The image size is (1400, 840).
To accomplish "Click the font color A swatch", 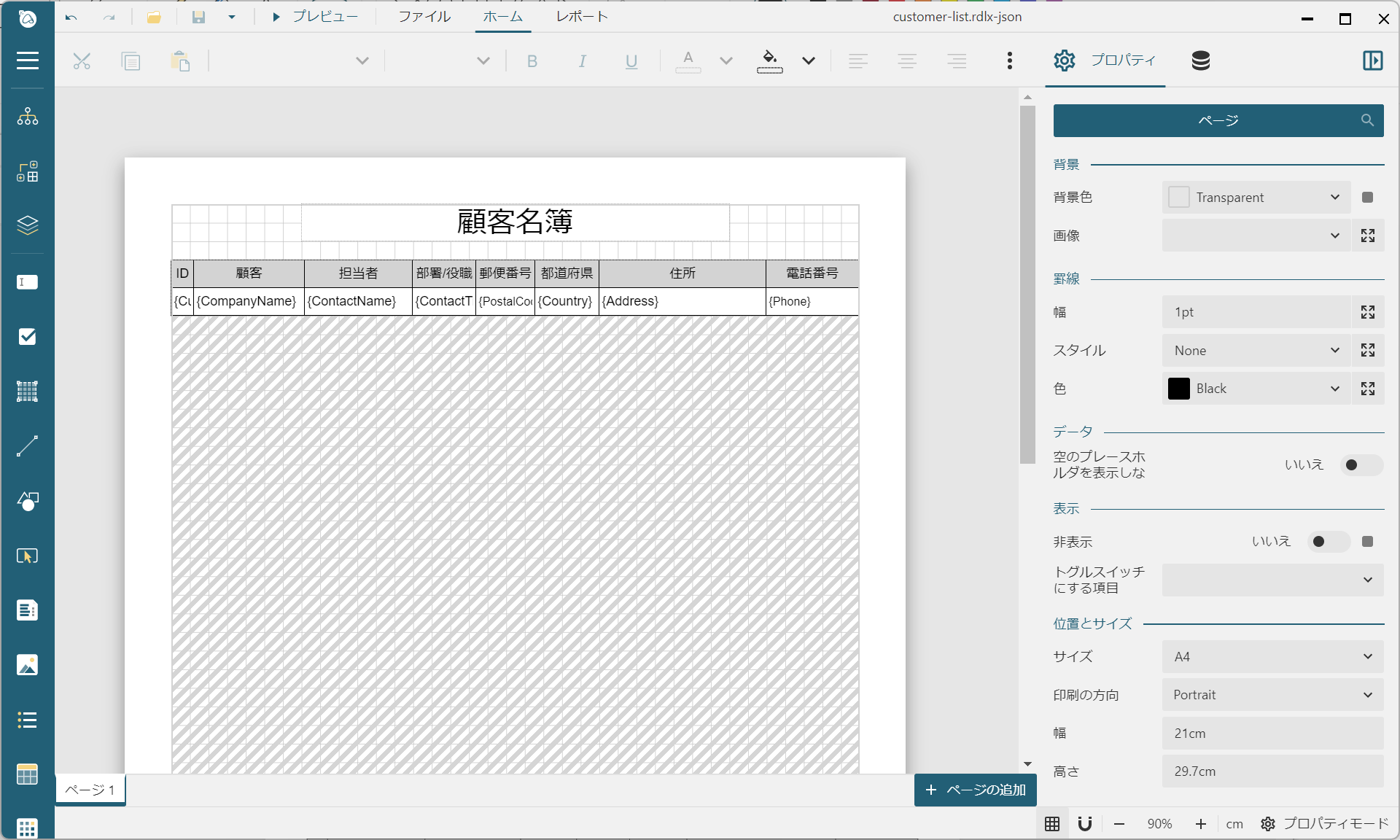I will 688,61.
